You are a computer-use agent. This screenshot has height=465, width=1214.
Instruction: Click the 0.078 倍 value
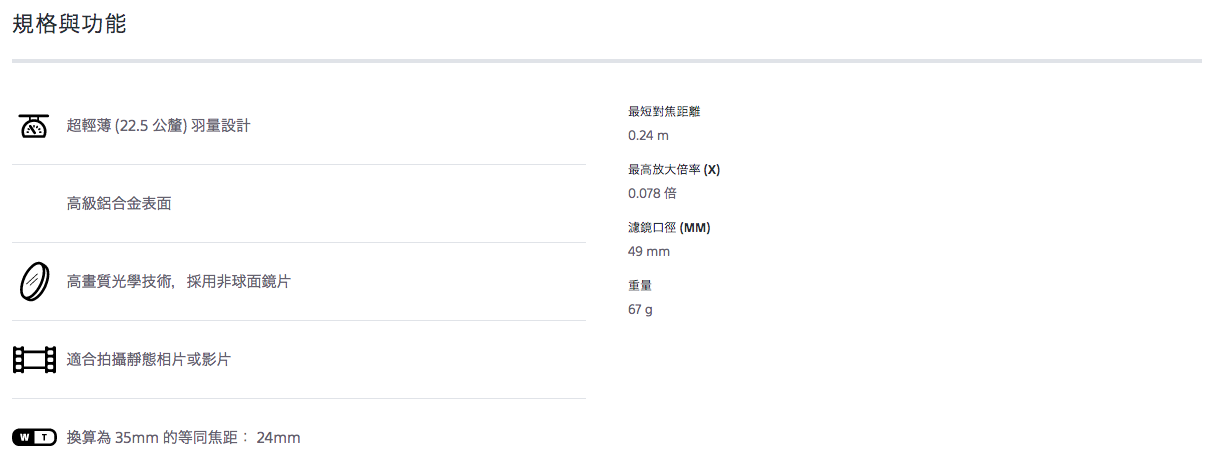(652, 193)
